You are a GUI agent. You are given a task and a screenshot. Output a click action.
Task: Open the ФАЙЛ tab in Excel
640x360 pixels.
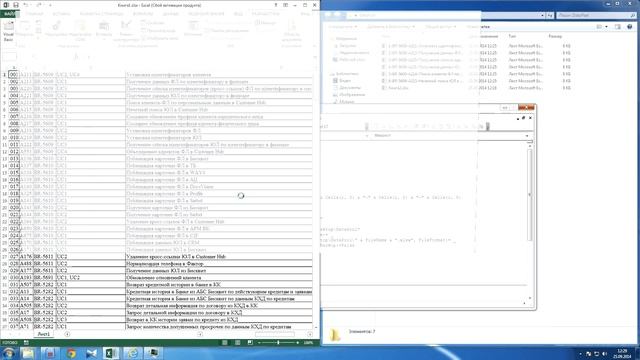coord(9,13)
